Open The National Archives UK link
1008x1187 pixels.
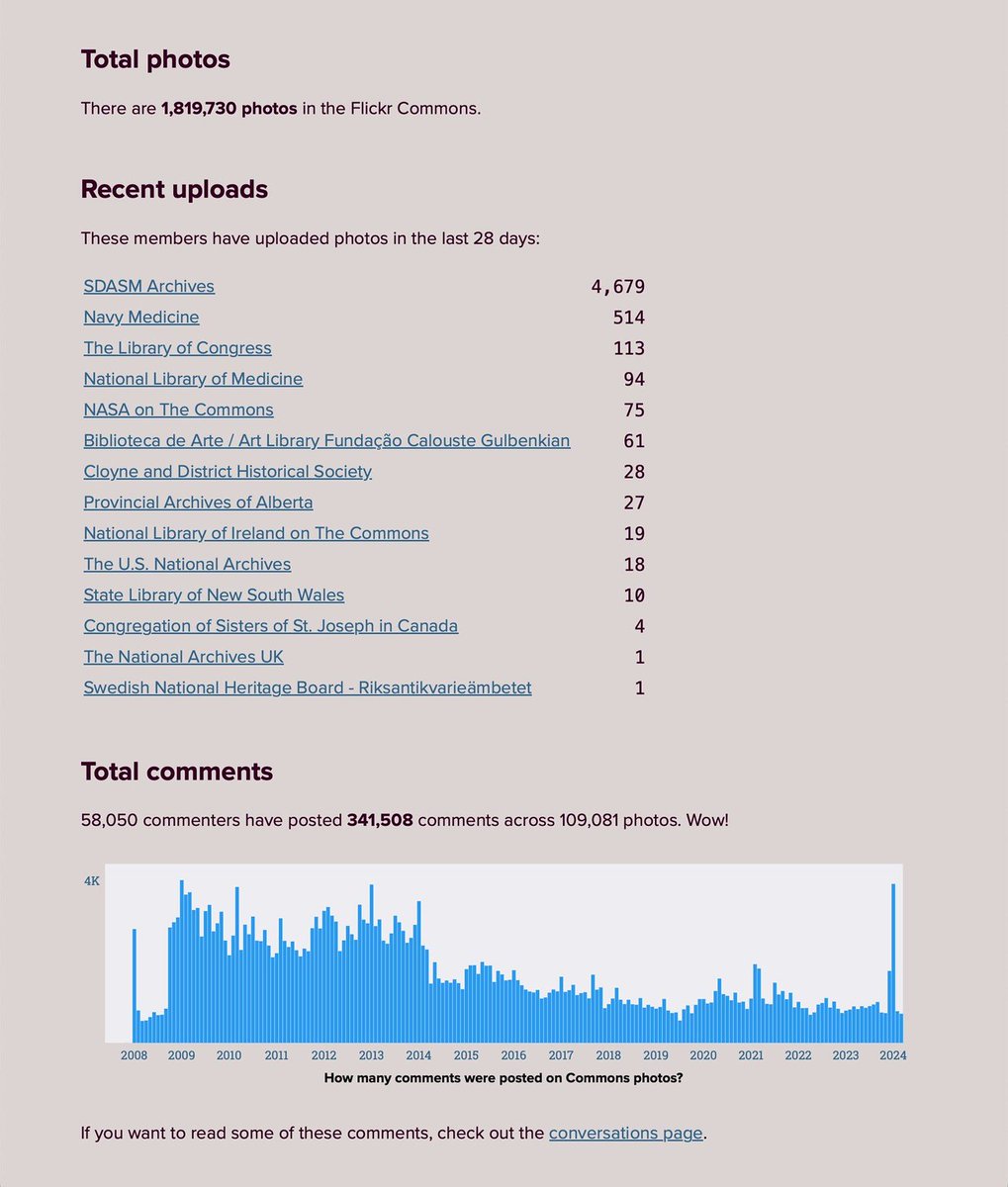tap(183, 657)
